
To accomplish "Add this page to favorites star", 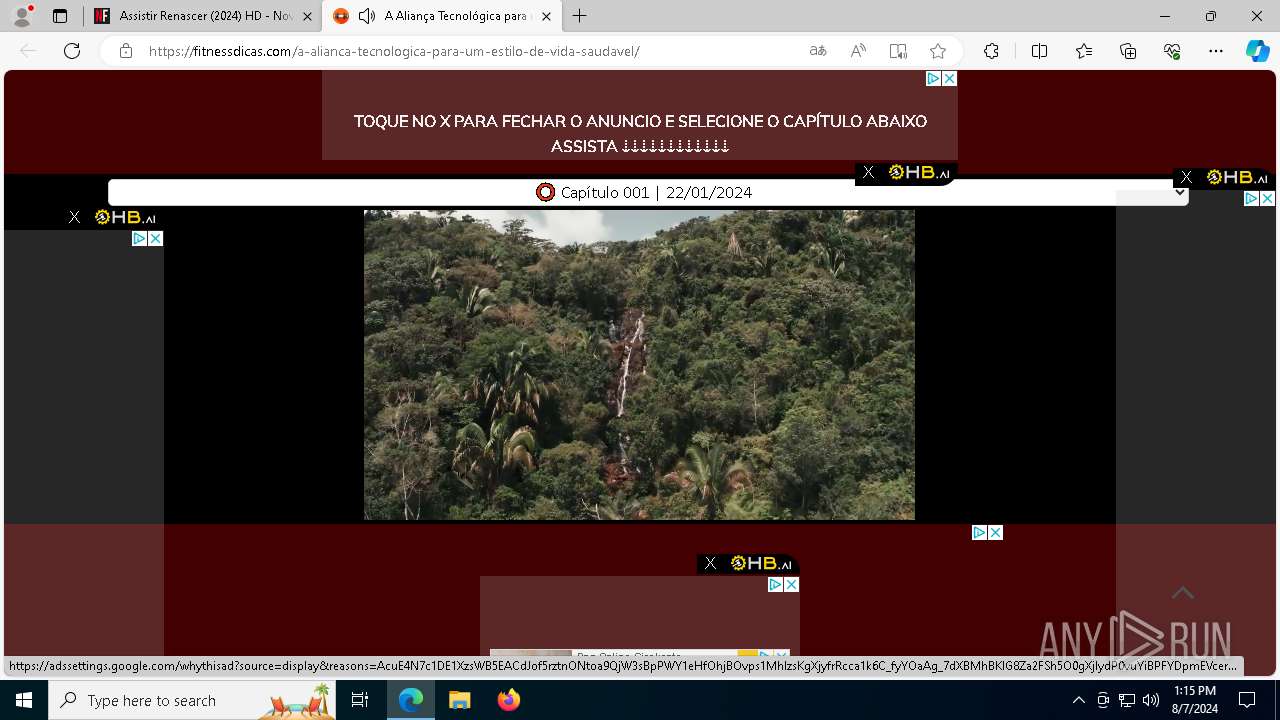I will (x=938, y=51).
